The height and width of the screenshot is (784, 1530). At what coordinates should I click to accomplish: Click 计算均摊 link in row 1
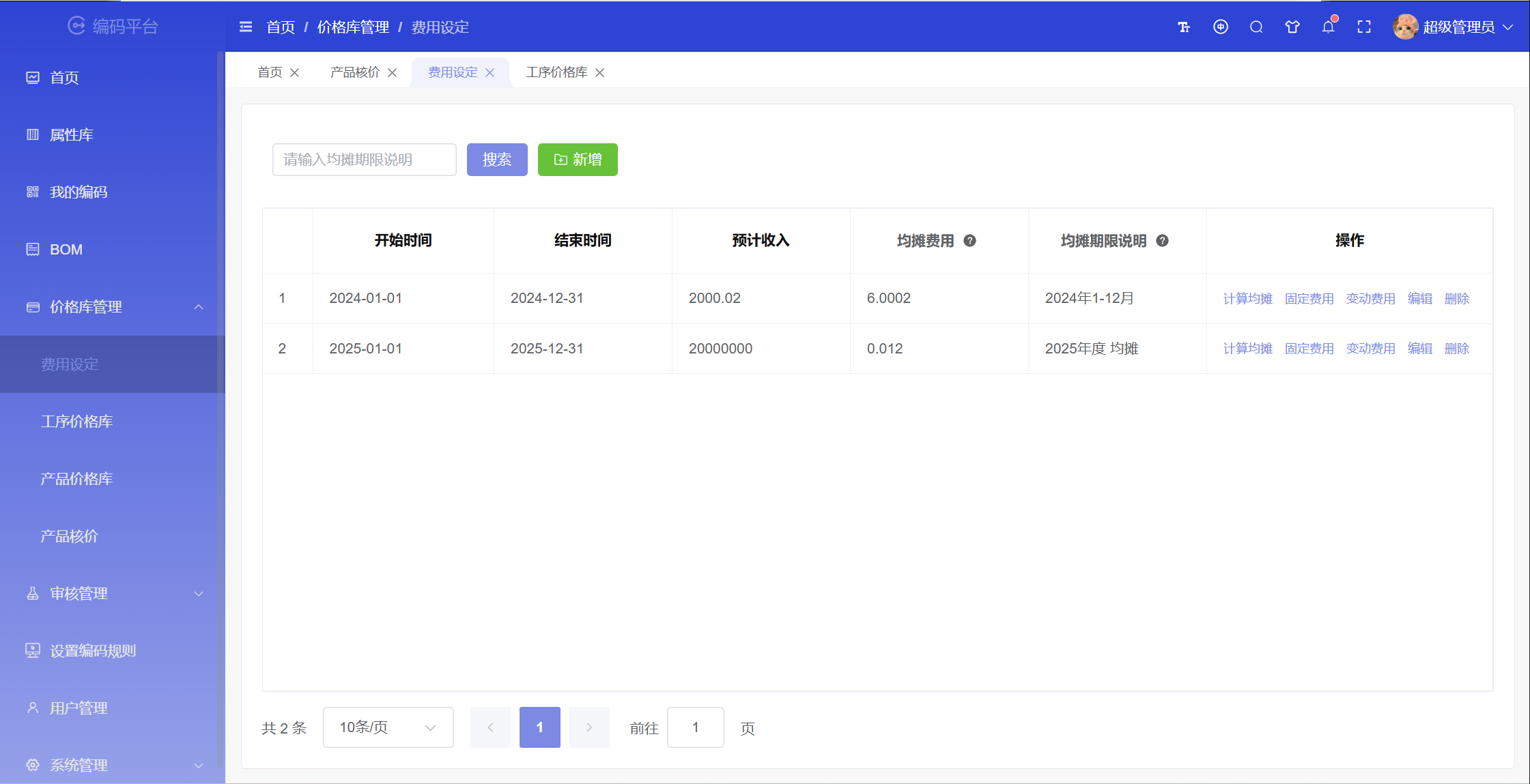point(1247,299)
